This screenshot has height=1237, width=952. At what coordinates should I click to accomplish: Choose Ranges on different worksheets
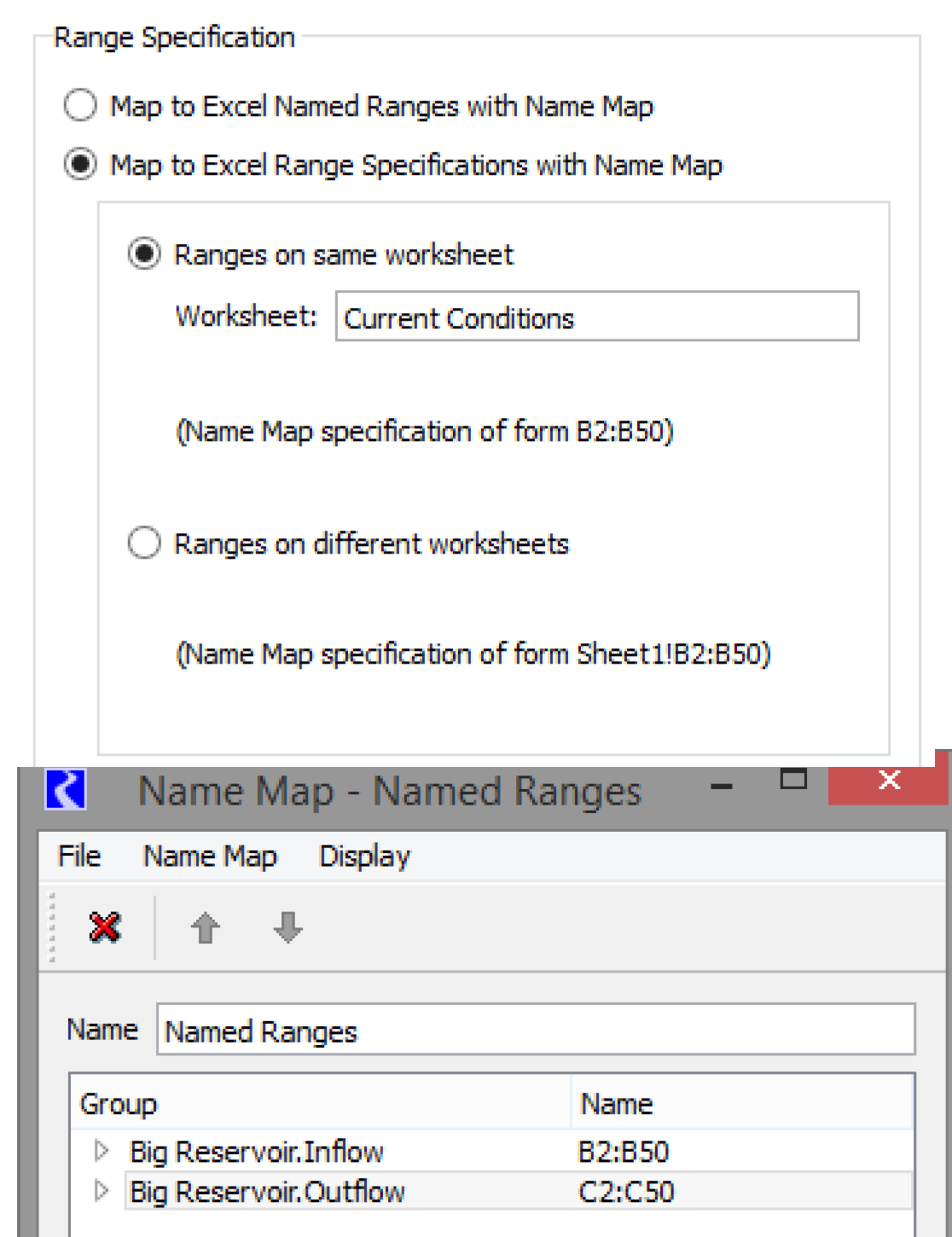(144, 543)
